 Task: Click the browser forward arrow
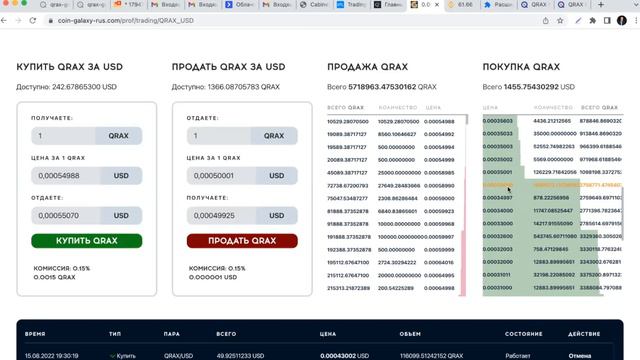pyautogui.click(x=18, y=20)
